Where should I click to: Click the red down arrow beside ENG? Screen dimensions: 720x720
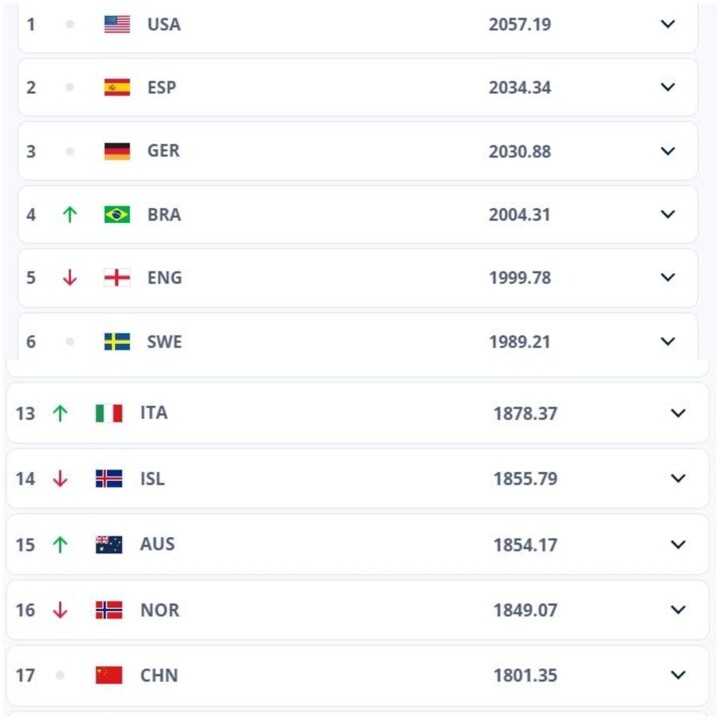[70, 278]
